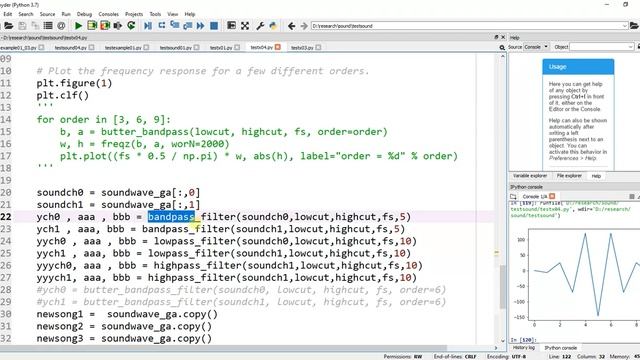The image size is (640, 360).
Task: Click the Save all files icon
Action: (35, 26)
